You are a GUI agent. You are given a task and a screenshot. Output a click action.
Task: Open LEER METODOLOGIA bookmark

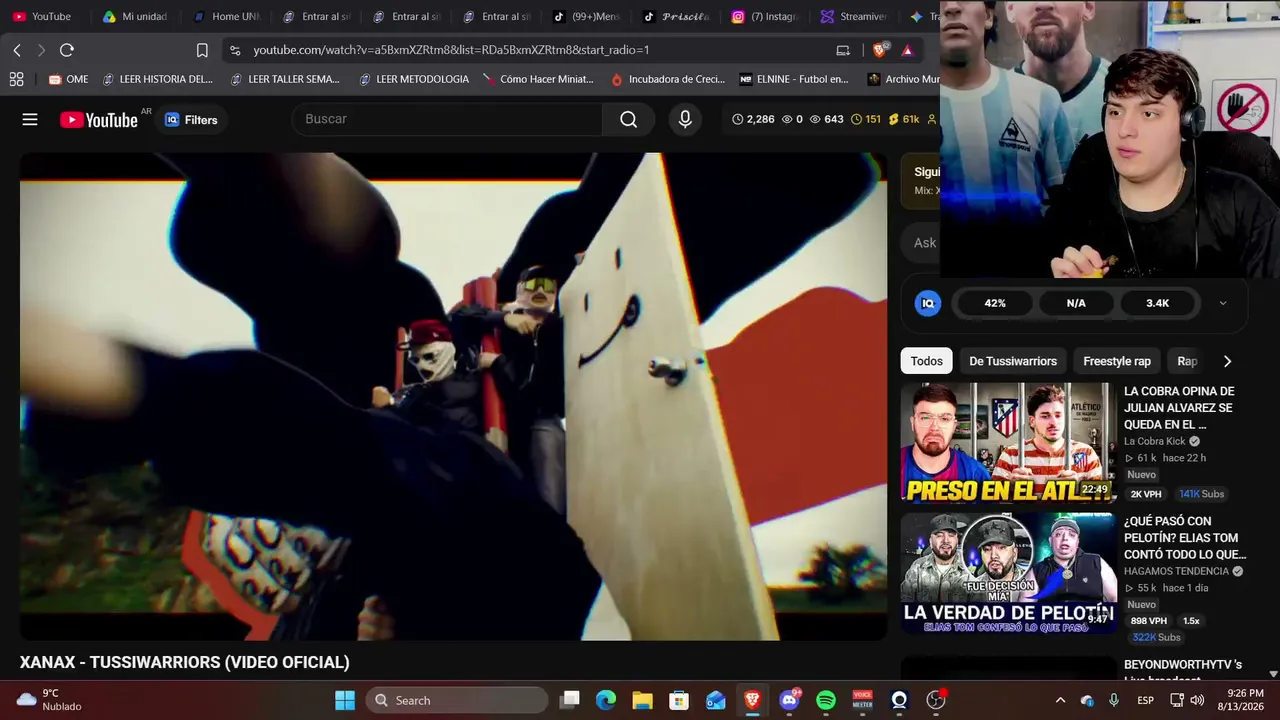click(413, 79)
